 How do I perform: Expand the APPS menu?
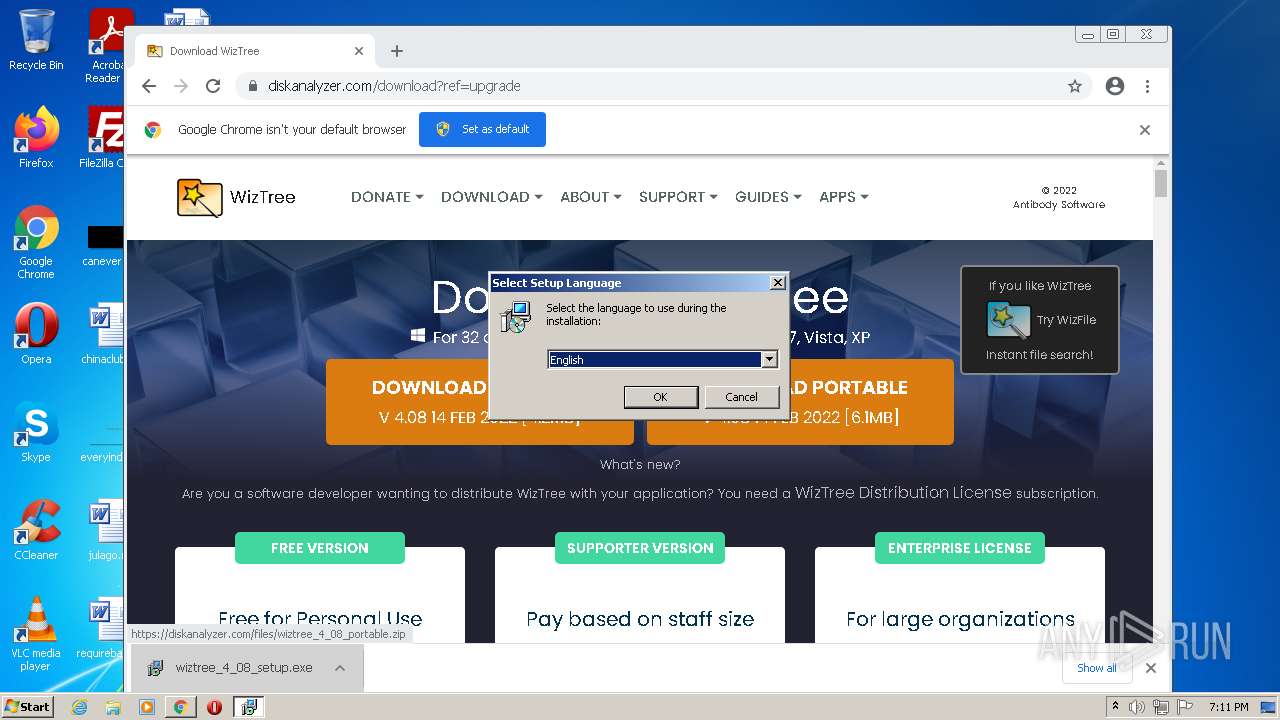(x=843, y=197)
